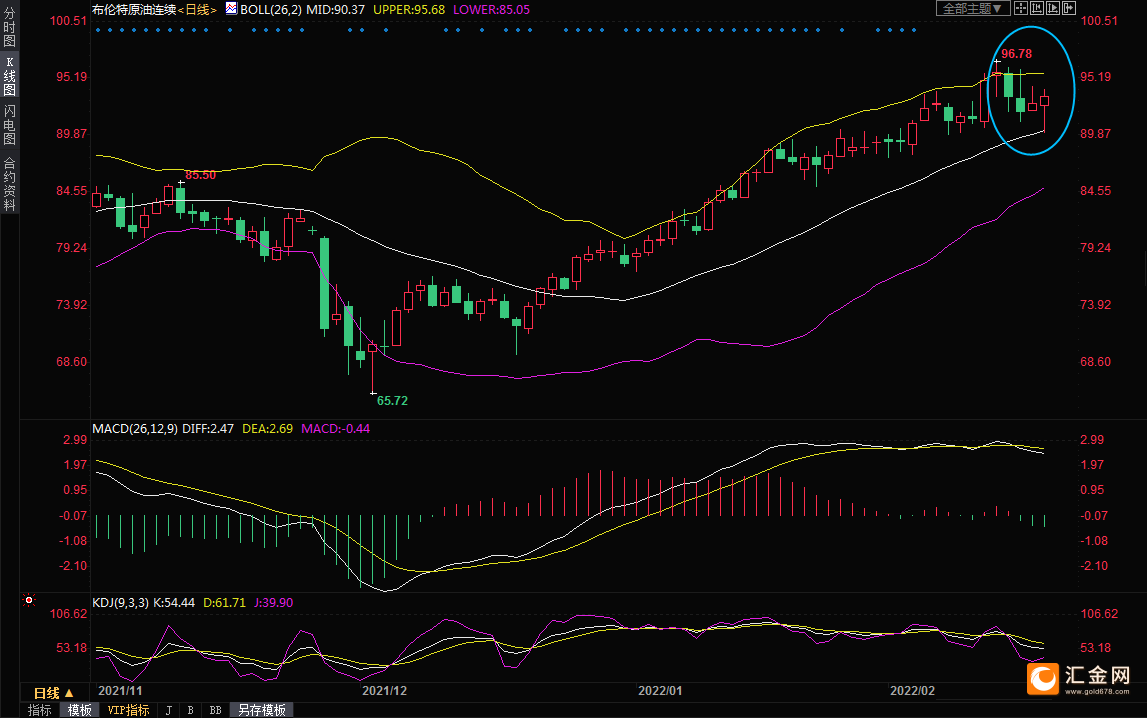Click the B template button

coord(191,710)
